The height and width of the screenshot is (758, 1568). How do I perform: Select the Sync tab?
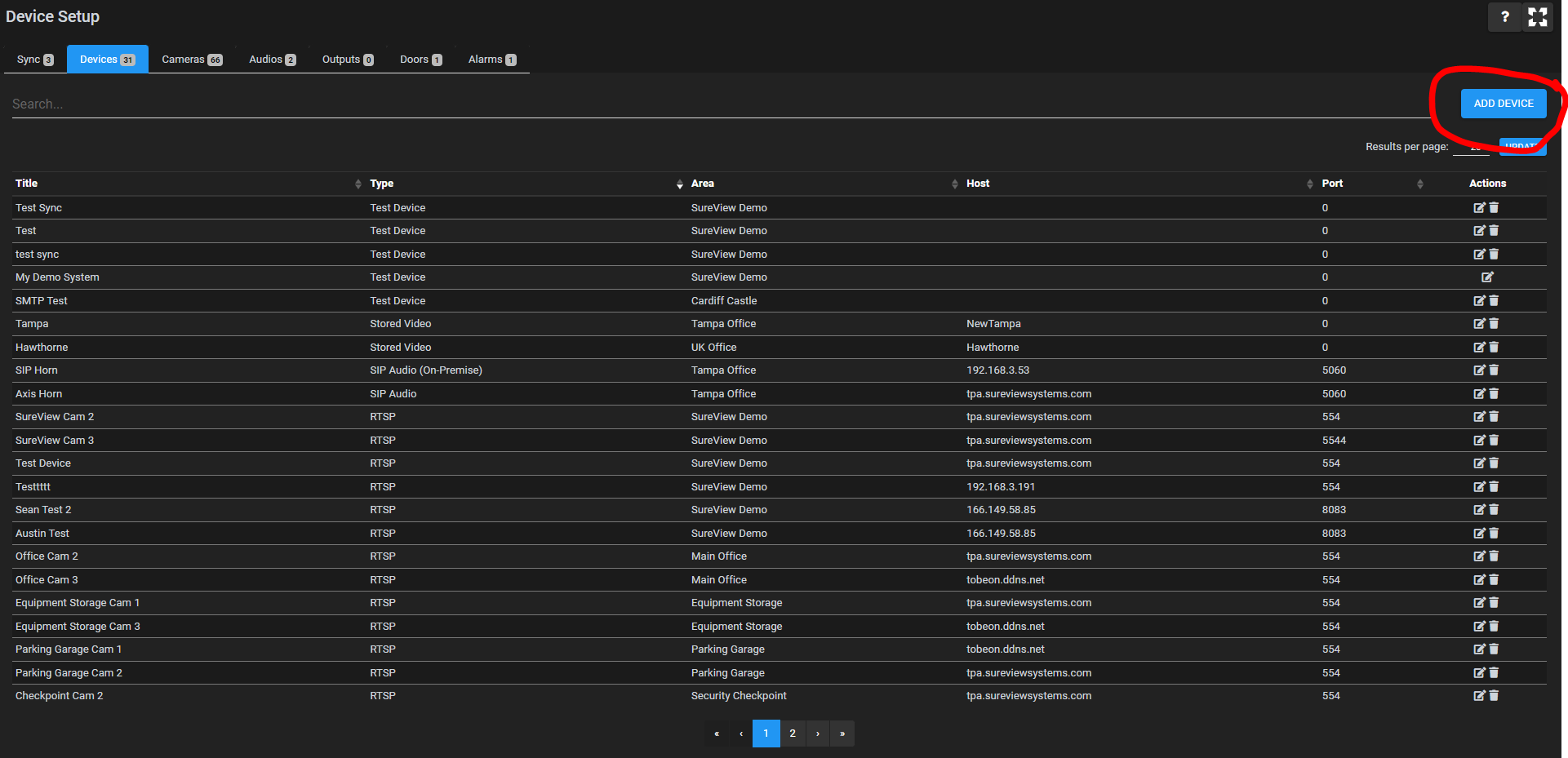tap(35, 60)
